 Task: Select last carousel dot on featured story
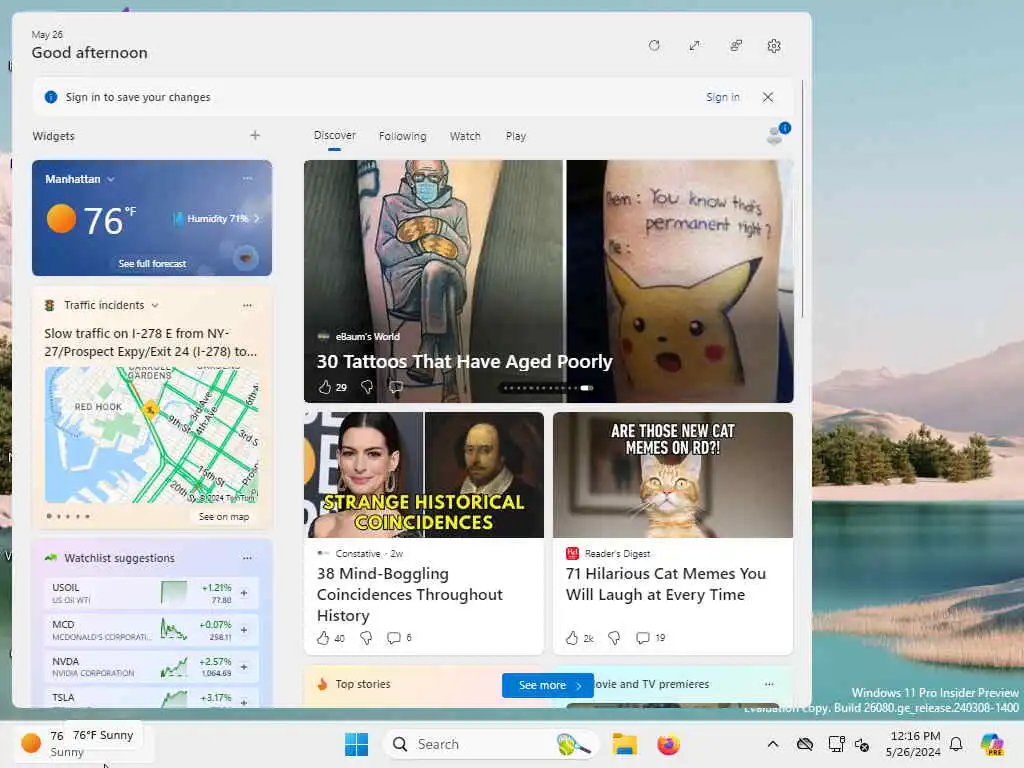coord(586,388)
